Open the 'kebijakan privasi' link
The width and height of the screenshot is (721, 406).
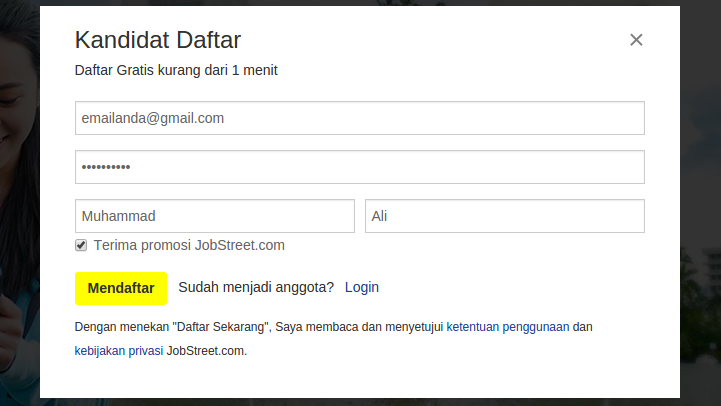(119, 351)
